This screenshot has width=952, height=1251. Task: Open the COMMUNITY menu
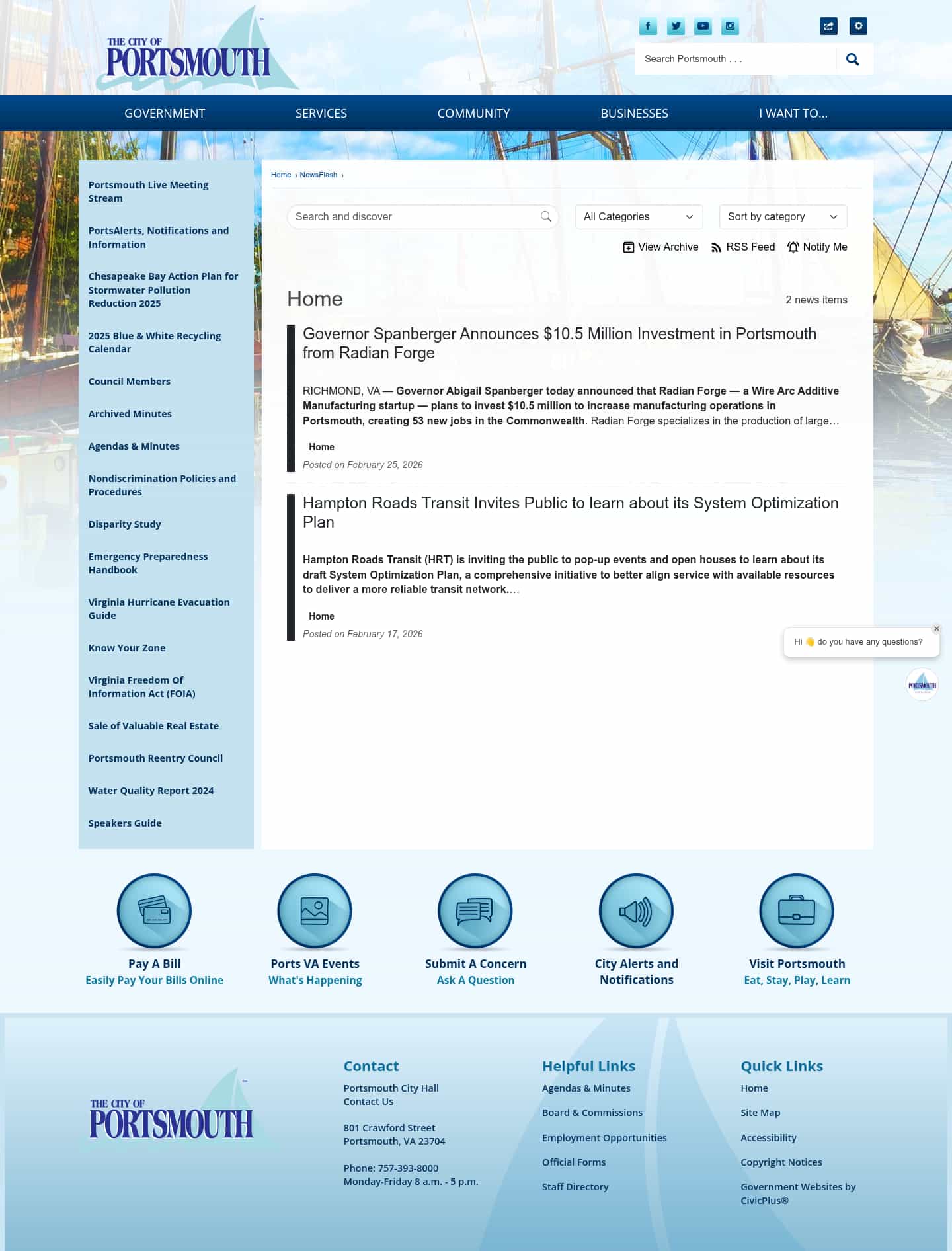(473, 113)
